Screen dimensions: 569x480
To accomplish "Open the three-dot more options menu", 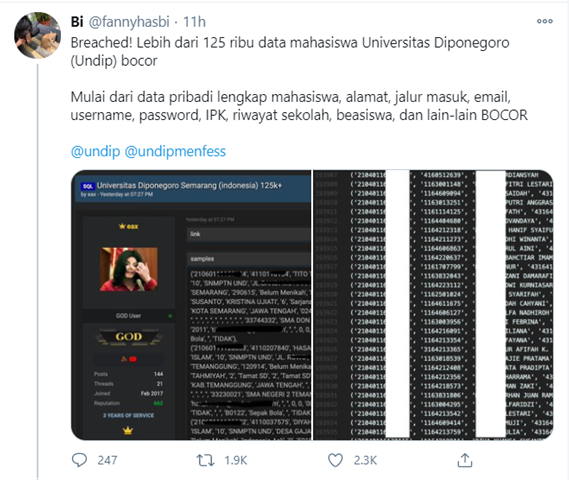I will [x=544, y=21].
